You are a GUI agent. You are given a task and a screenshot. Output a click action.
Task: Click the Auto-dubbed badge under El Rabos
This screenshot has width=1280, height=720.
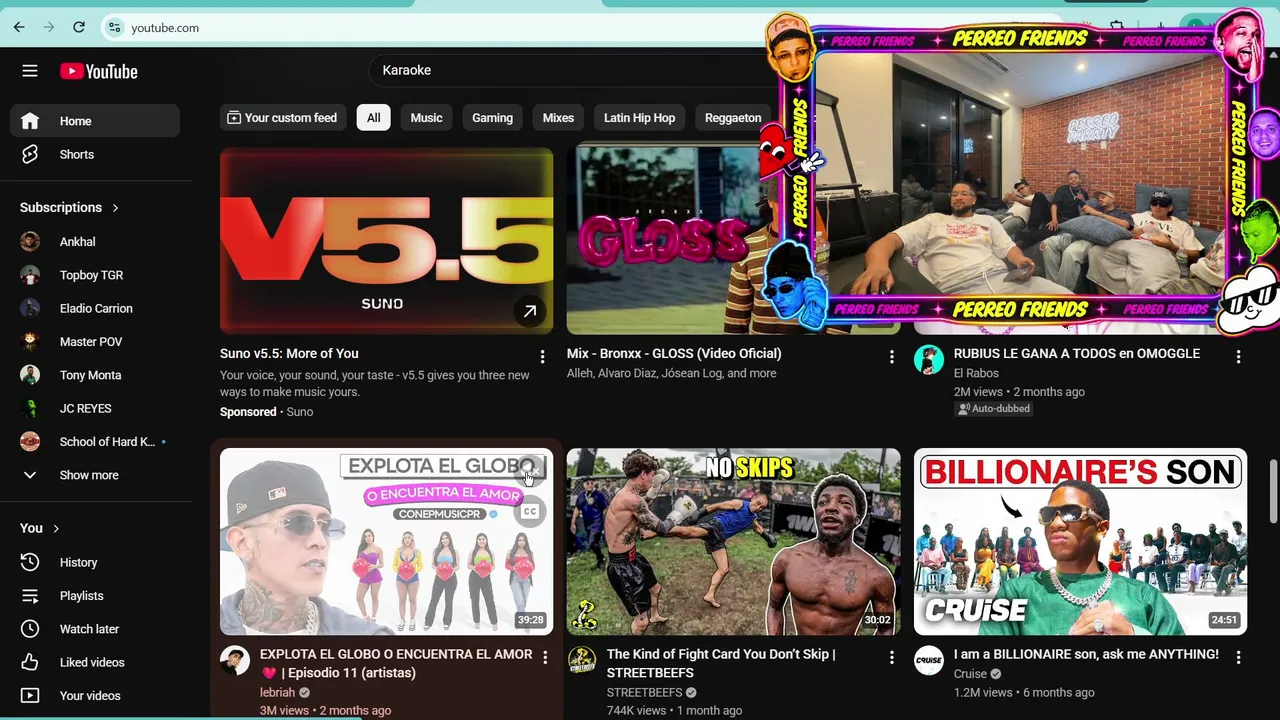coord(993,408)
